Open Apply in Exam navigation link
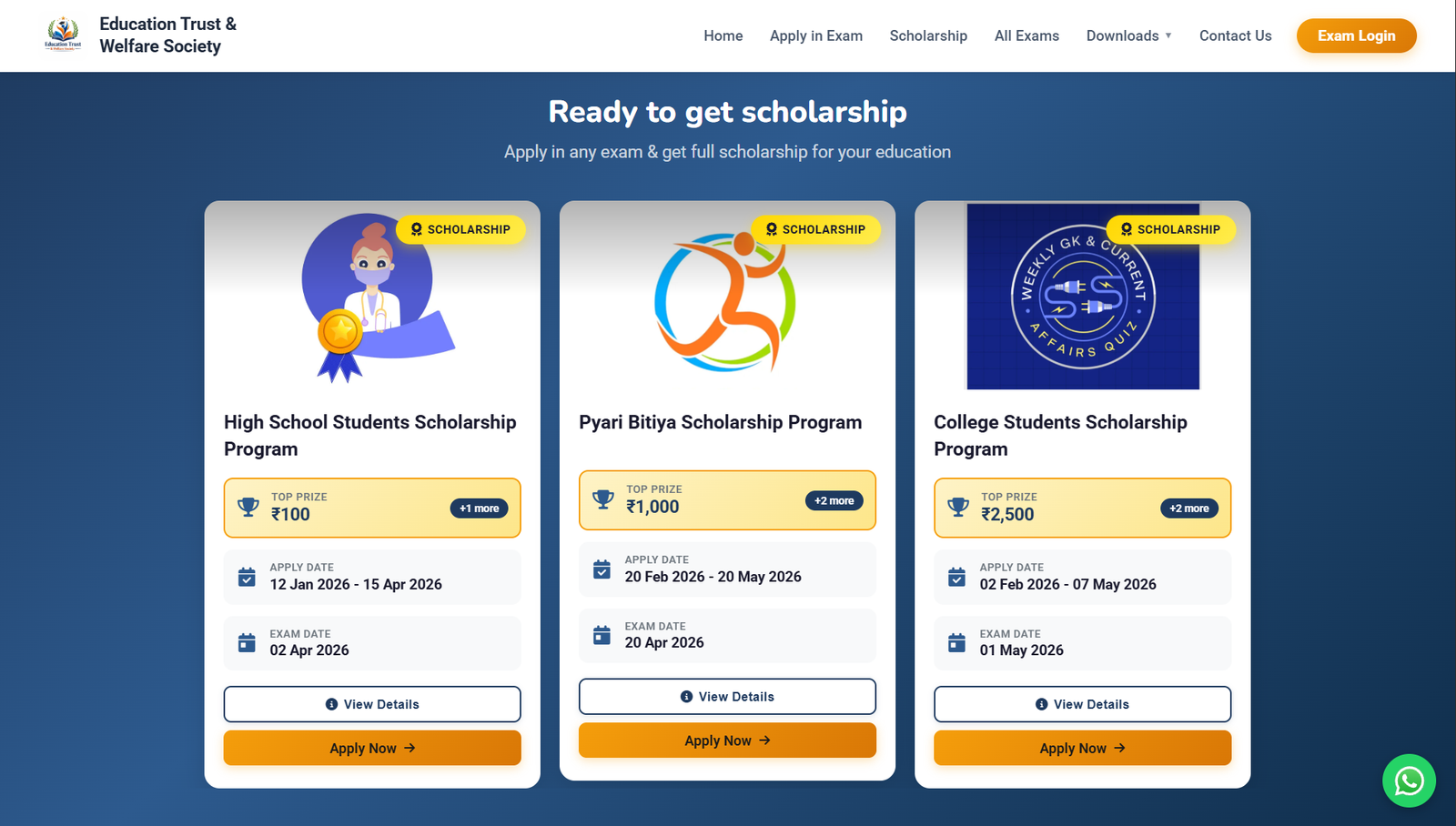This screenshot has height=826, width=1456. [815, 35]
